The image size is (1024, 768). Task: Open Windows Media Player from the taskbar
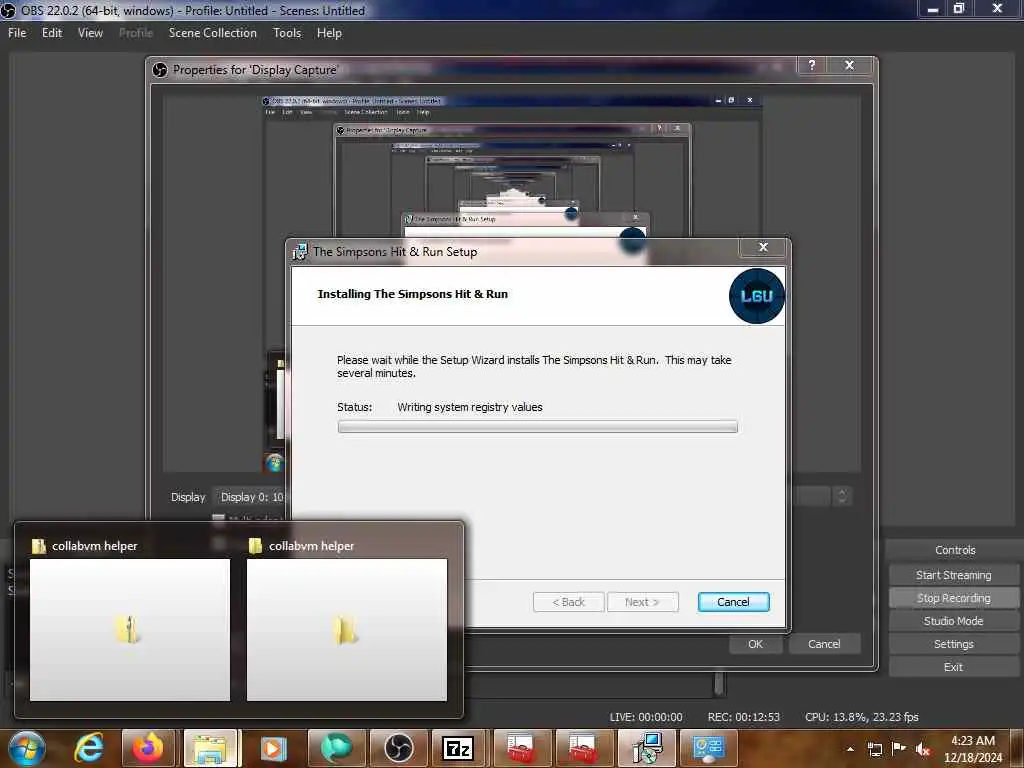tap(273, 748)
